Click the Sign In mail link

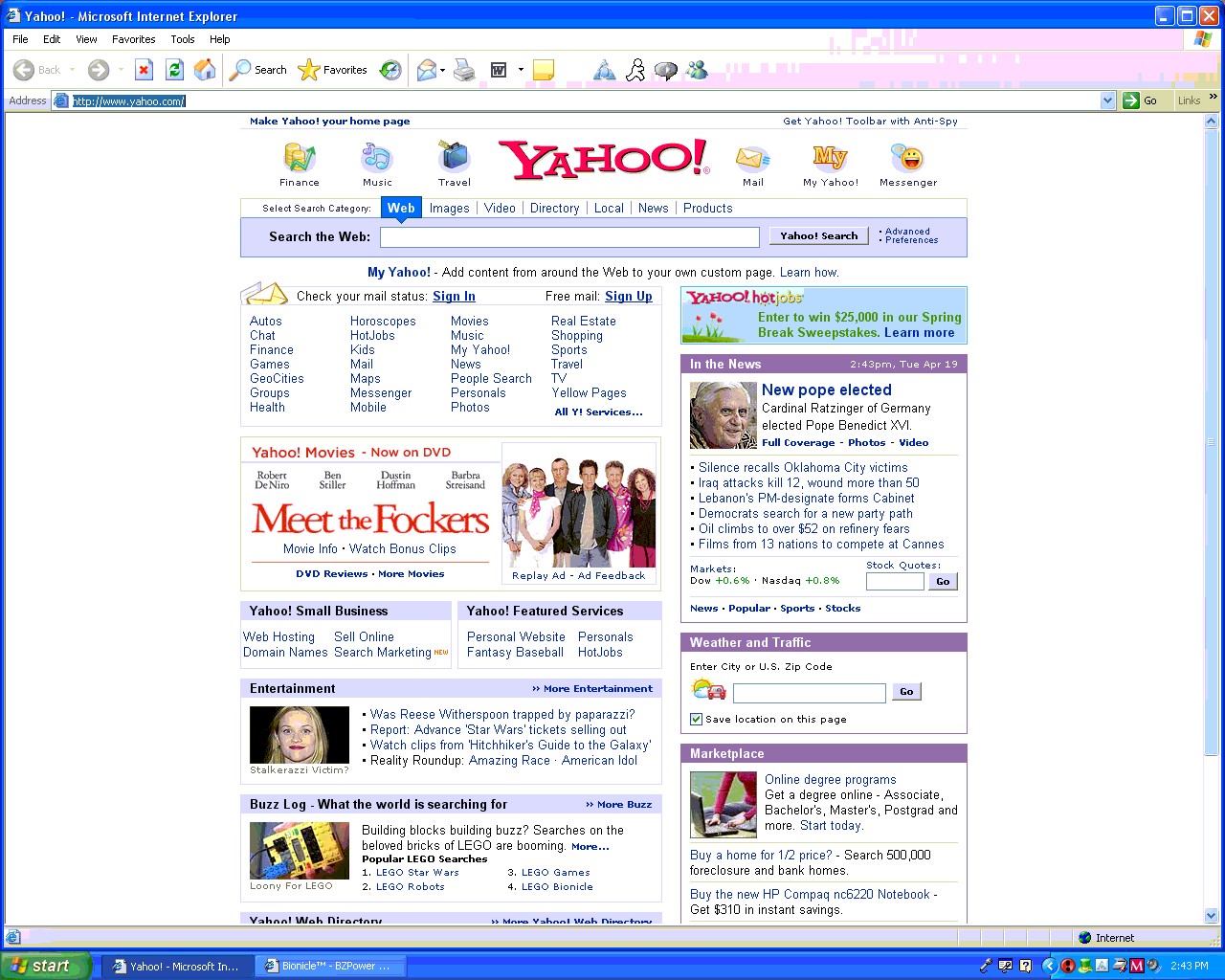coord(454,297)
